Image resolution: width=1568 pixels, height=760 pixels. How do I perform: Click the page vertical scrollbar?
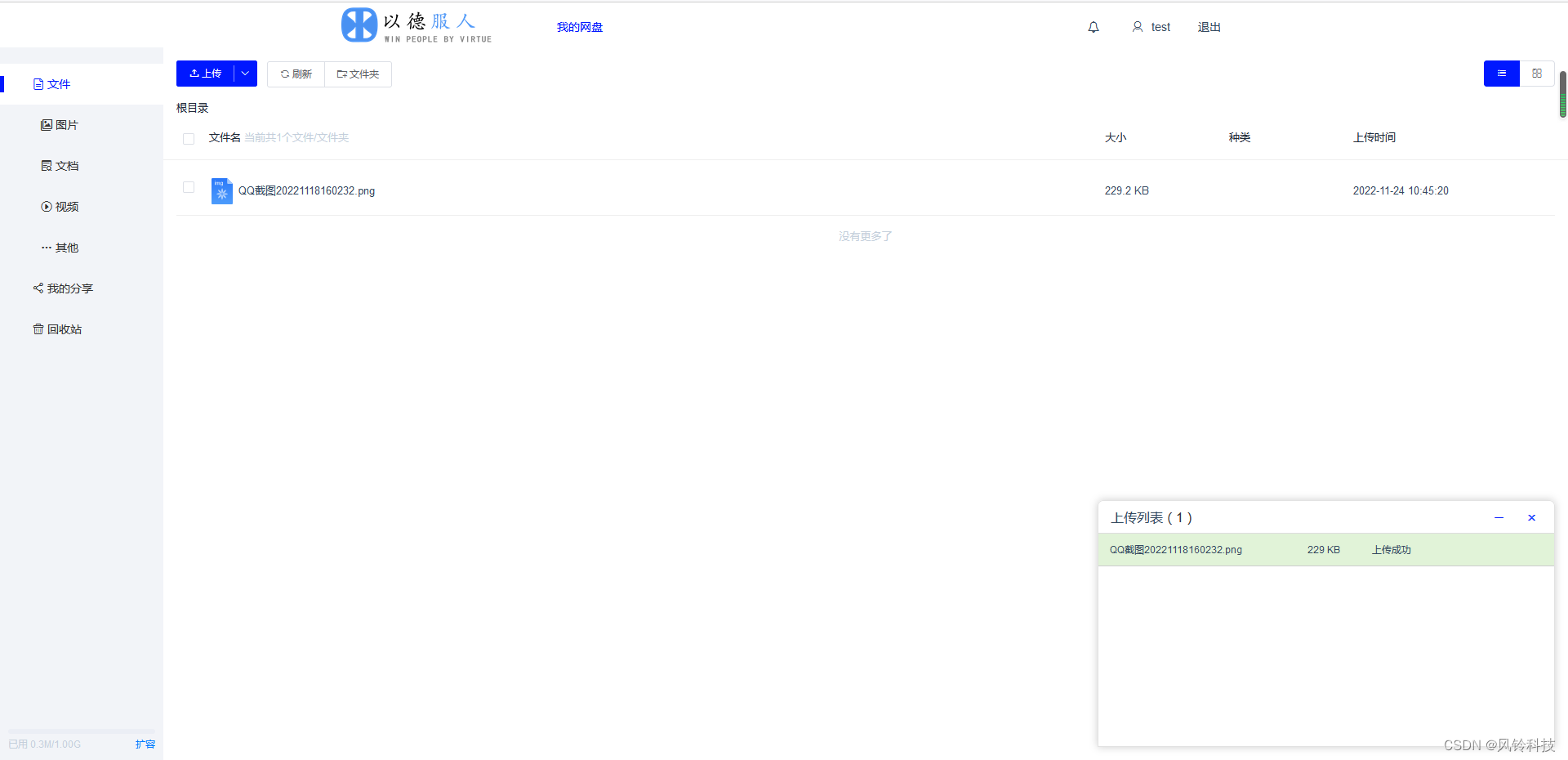pos(1562,94)
